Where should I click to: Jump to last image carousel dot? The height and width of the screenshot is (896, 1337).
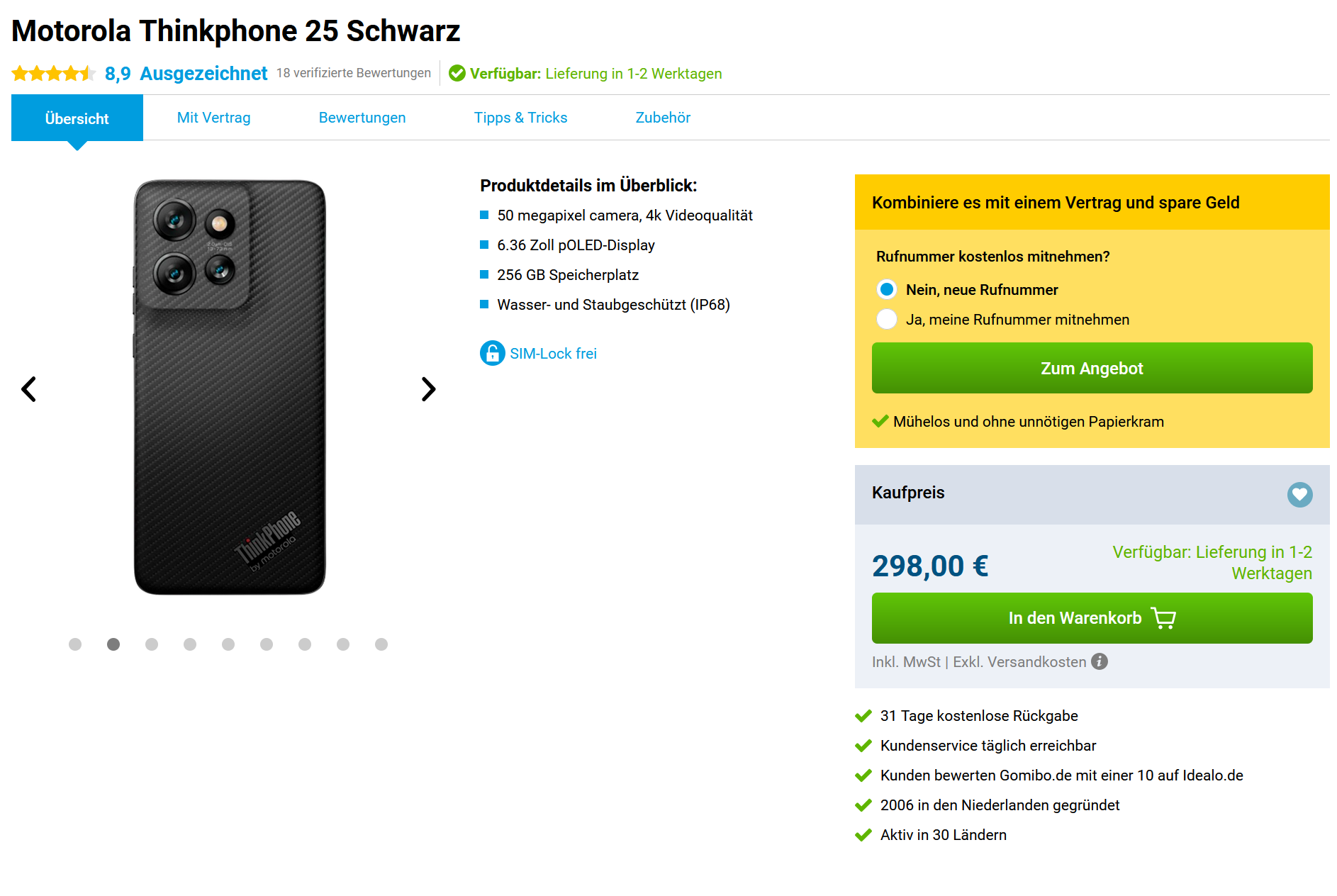tap(381, 644)
